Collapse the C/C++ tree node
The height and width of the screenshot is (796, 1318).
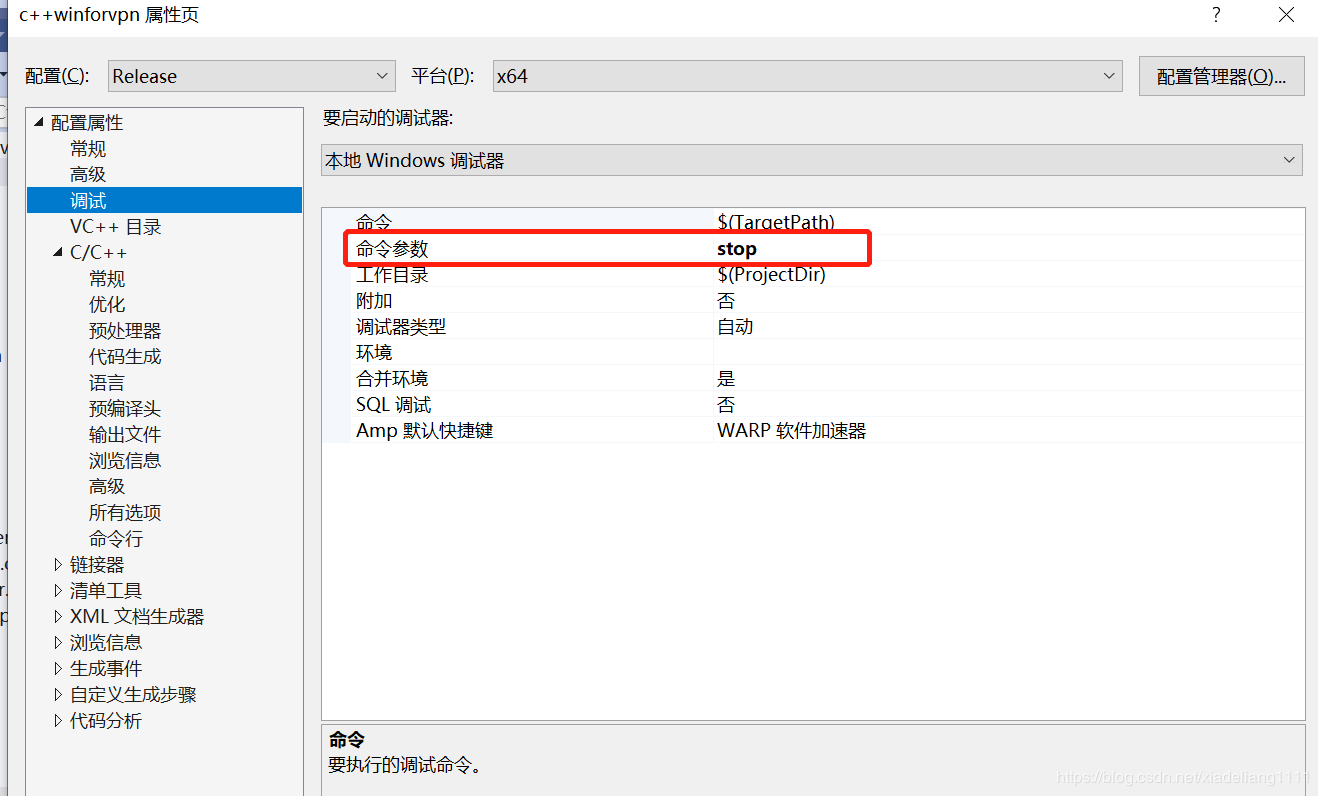tap(57, 252)
